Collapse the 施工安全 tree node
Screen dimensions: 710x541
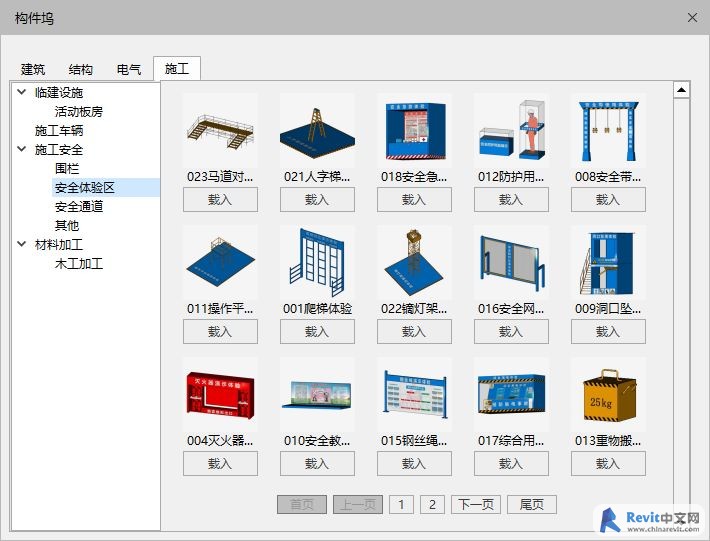tap(21, 149)
